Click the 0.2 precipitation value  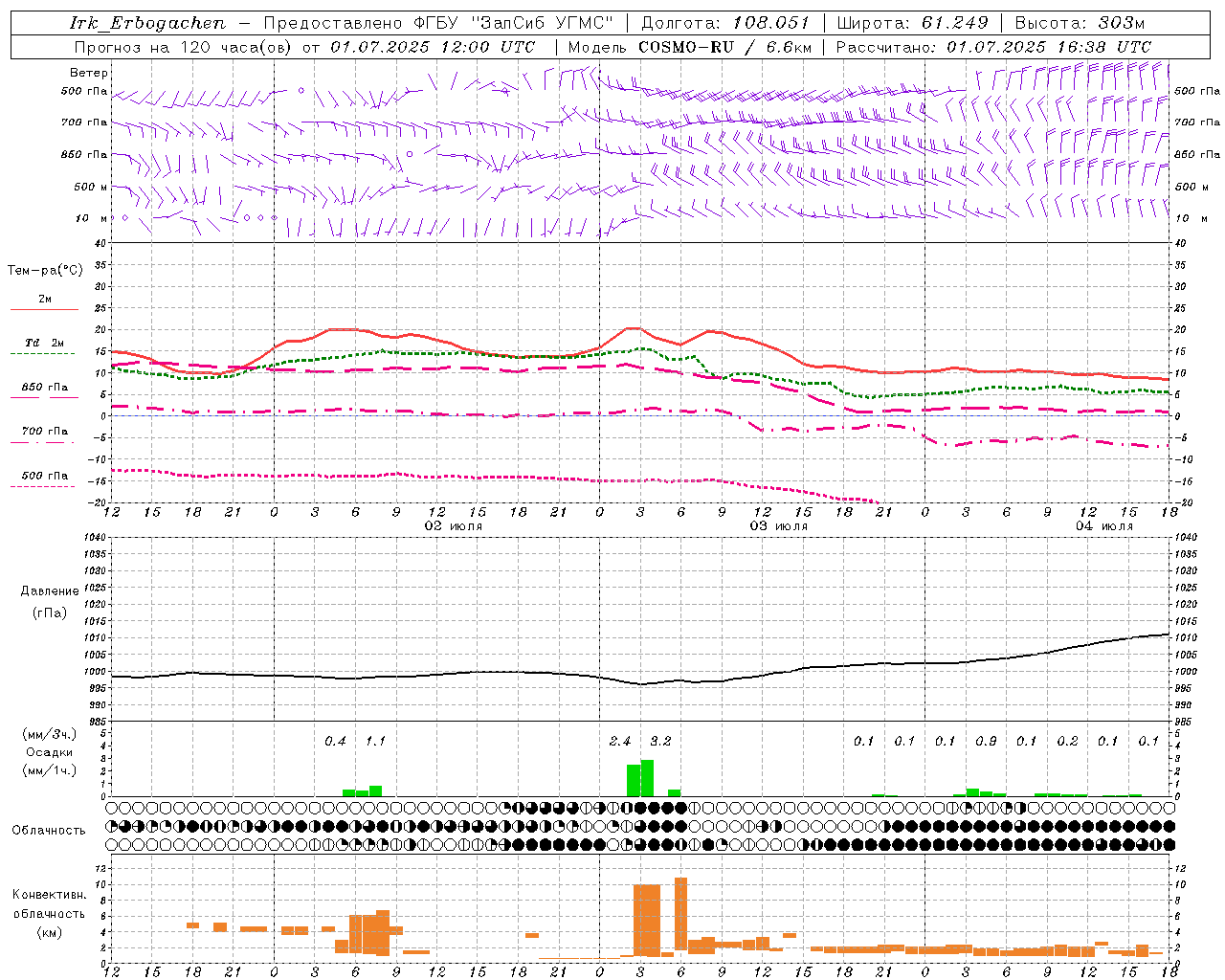coord(1067,742)
